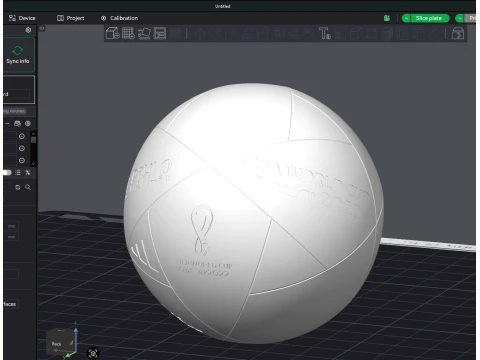Click the view orientation cube
This screenshot has height=360, width=480.
pos(60,342)
